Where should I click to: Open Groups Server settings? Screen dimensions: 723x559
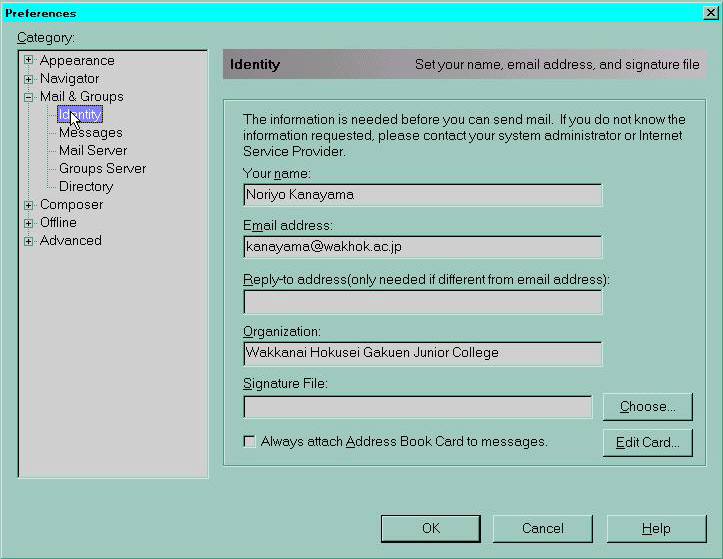pyautogui.click(x=102, y=169)
